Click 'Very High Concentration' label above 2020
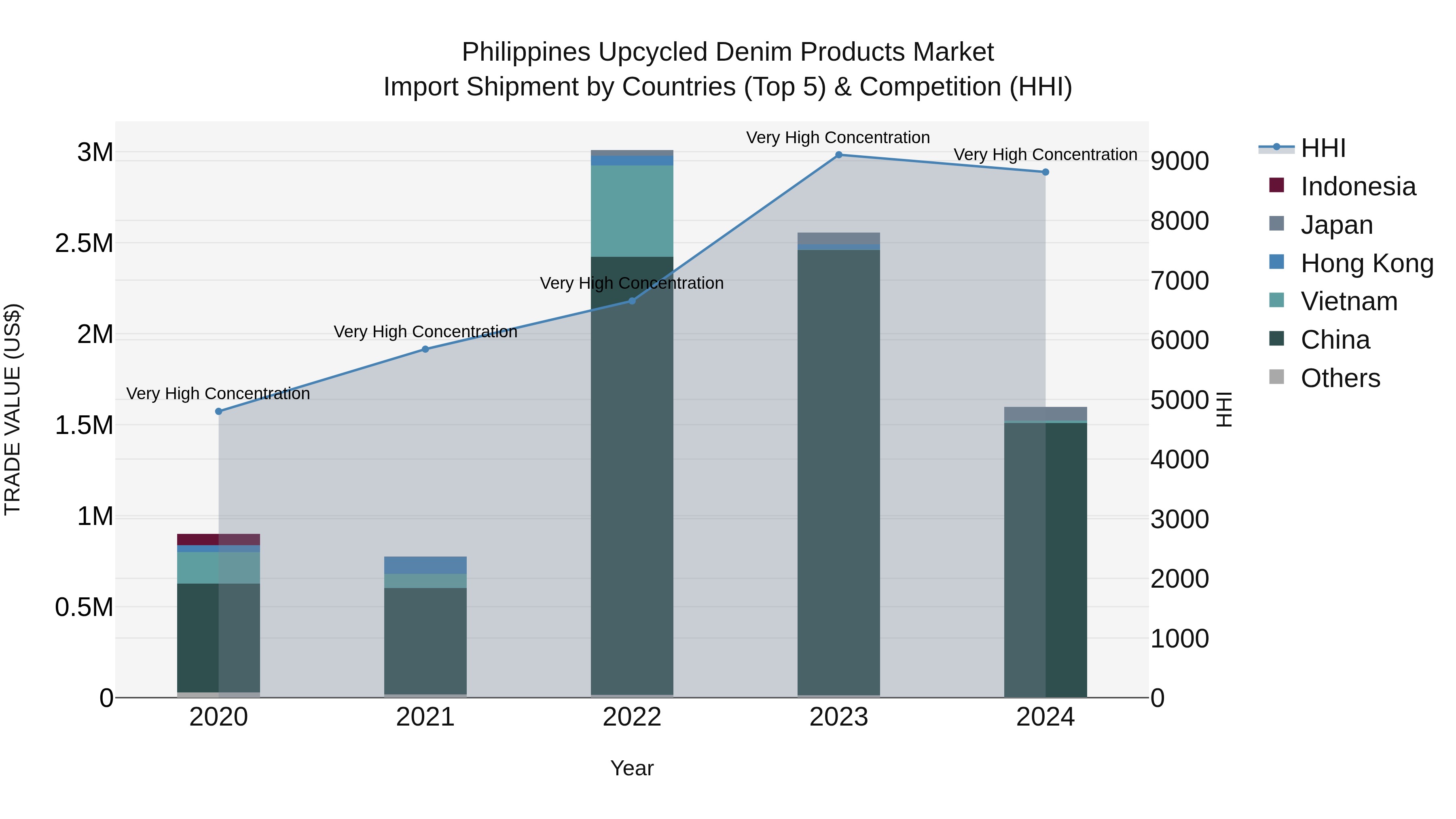The width and height of the screenshot is (1456, 819). tap(218, 394)
